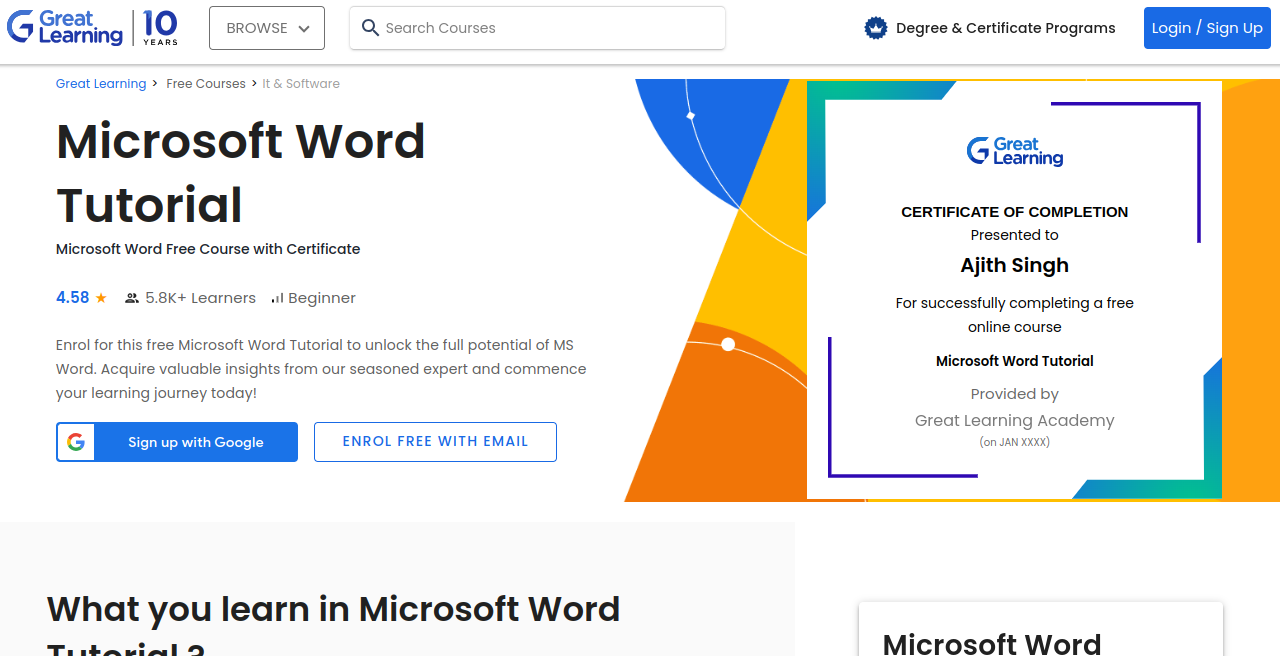Navigate to Free Courses breadcrumb
The image size is (1280, 656).
coord(206,83)
